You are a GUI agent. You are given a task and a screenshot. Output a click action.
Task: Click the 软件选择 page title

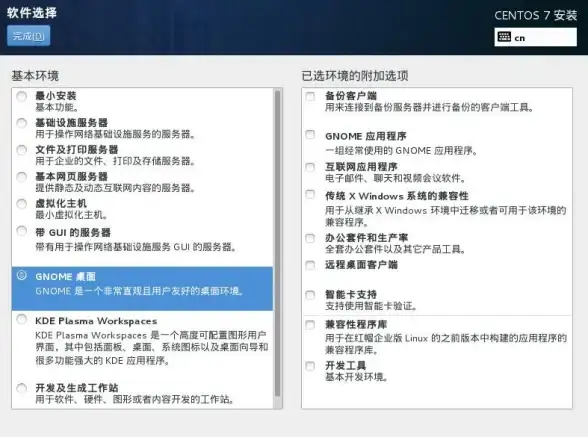[x=32, y=13]
